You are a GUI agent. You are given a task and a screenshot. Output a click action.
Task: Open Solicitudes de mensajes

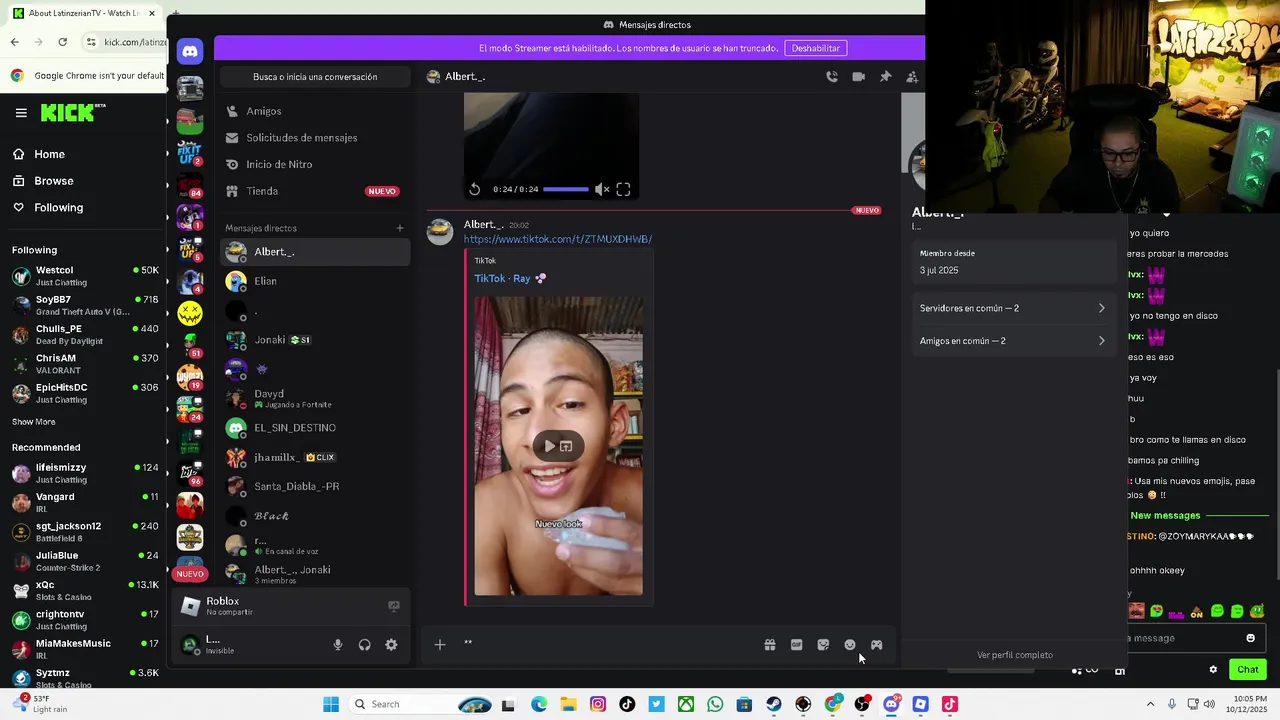pos(314,138)
